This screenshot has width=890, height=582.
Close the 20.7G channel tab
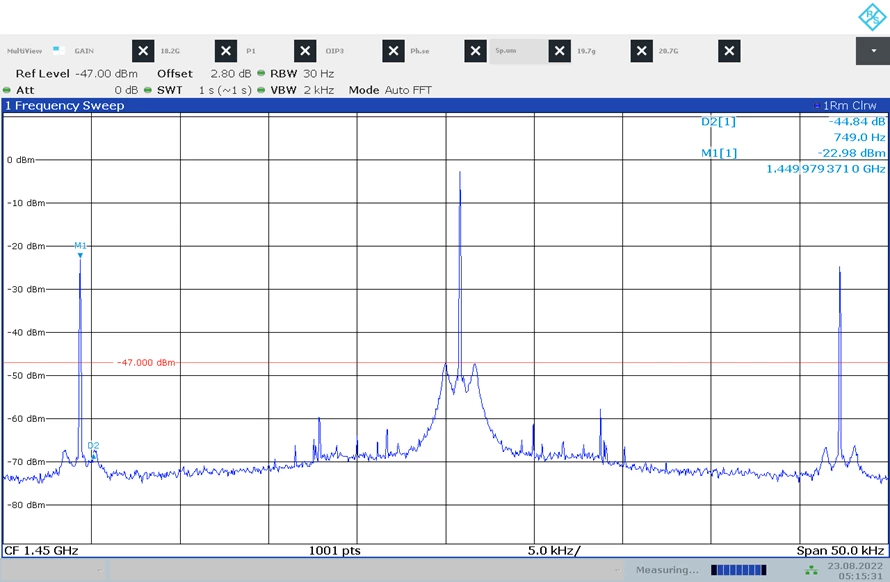pyautogui.click(x=729, y=51)
